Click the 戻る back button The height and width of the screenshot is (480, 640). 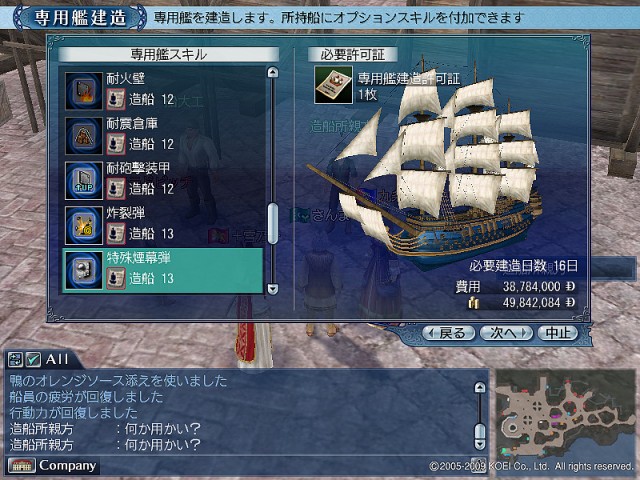(449, 333)
